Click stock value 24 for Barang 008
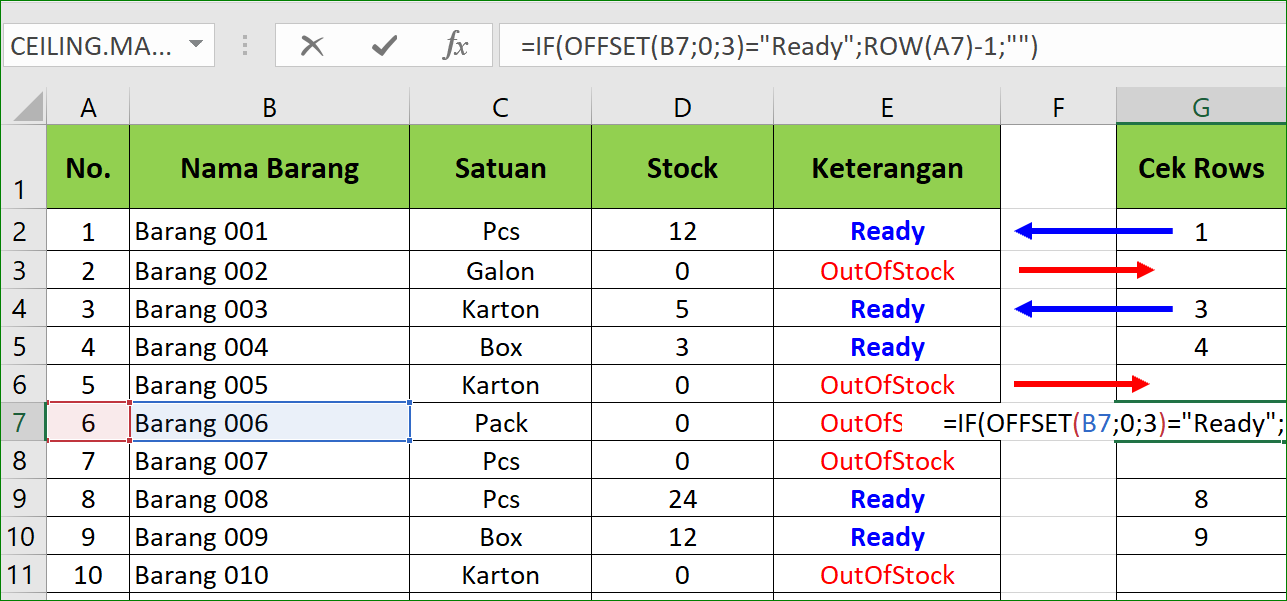Viewport: 1287px width, 601px height. (682, 499)
